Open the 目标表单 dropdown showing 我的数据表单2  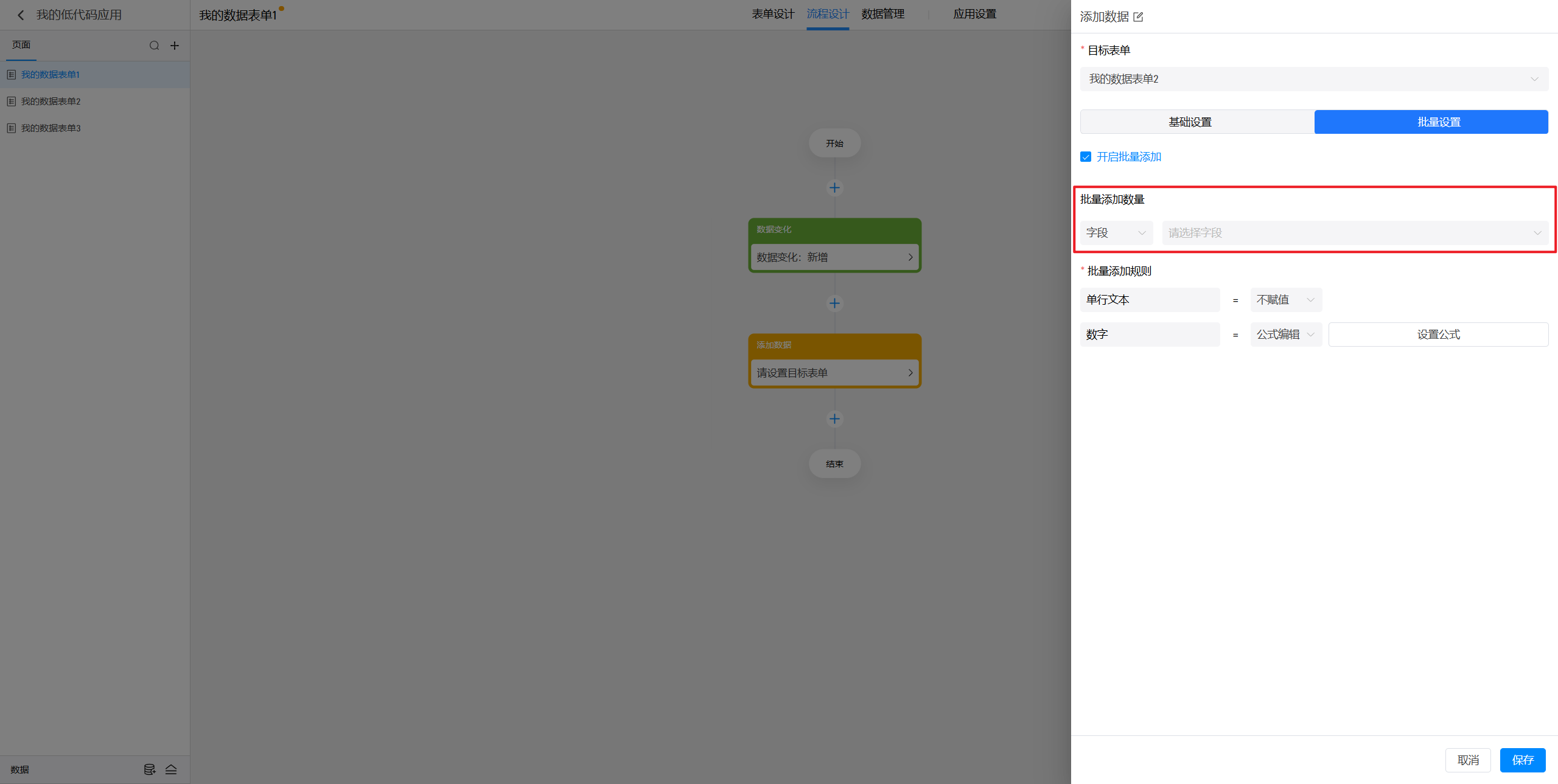[x=1313, y=79]
